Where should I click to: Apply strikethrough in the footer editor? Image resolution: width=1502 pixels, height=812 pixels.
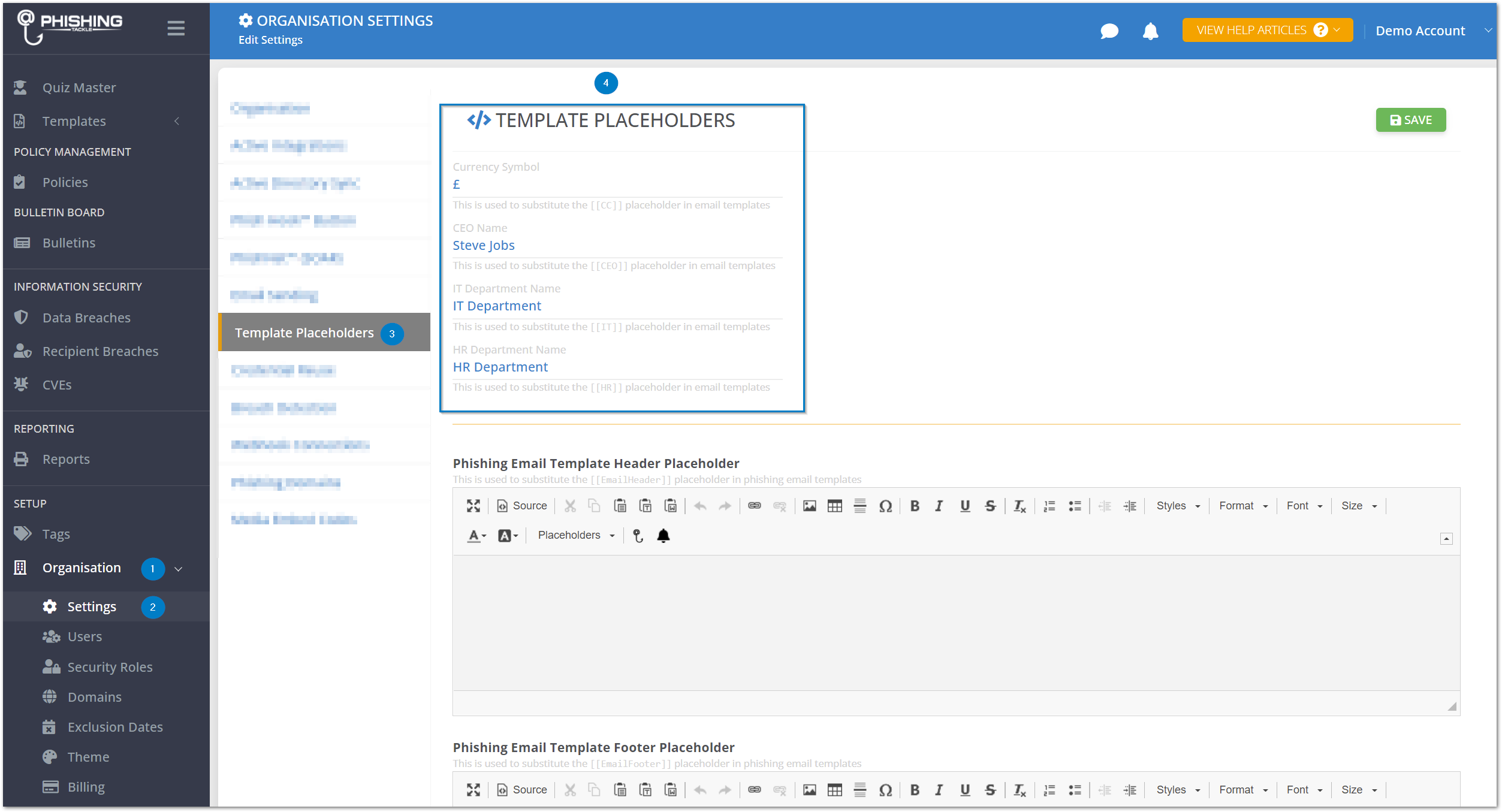tap(990, 790)
